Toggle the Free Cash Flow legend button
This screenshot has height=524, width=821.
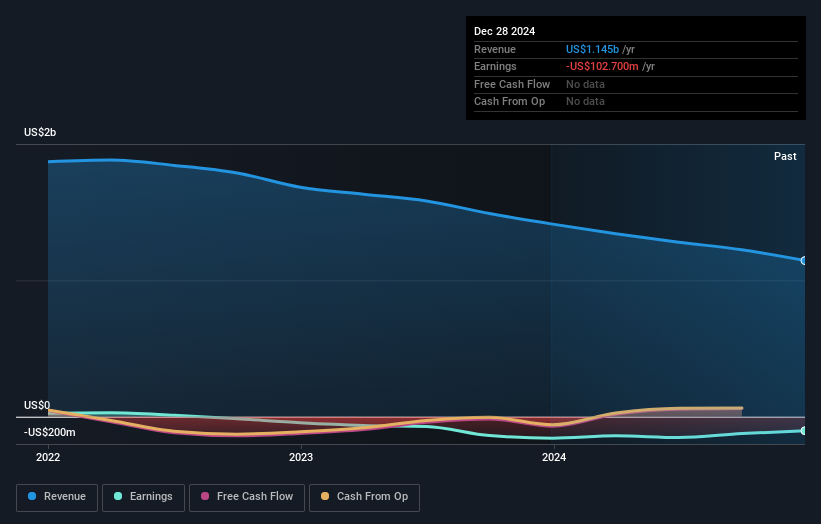tap(247, 497)
